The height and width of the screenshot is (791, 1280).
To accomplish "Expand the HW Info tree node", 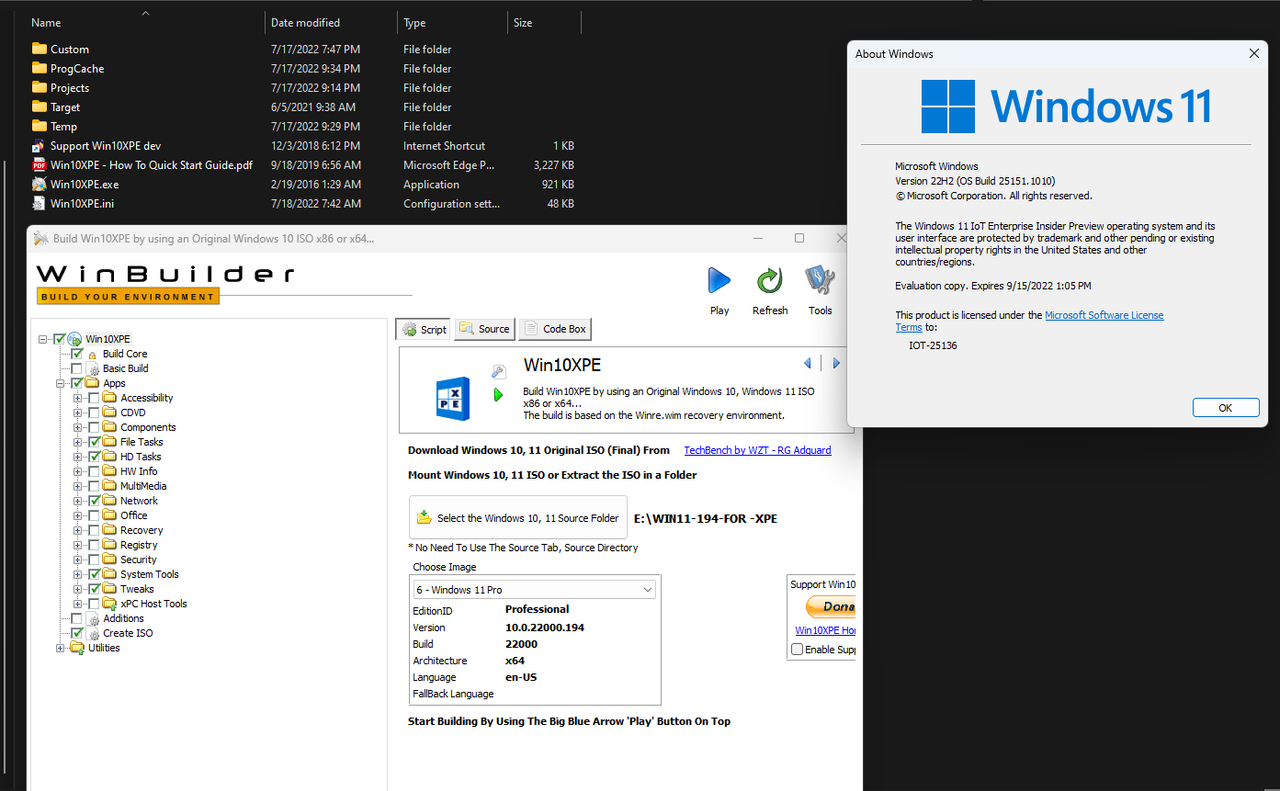I will coord(78,472).
